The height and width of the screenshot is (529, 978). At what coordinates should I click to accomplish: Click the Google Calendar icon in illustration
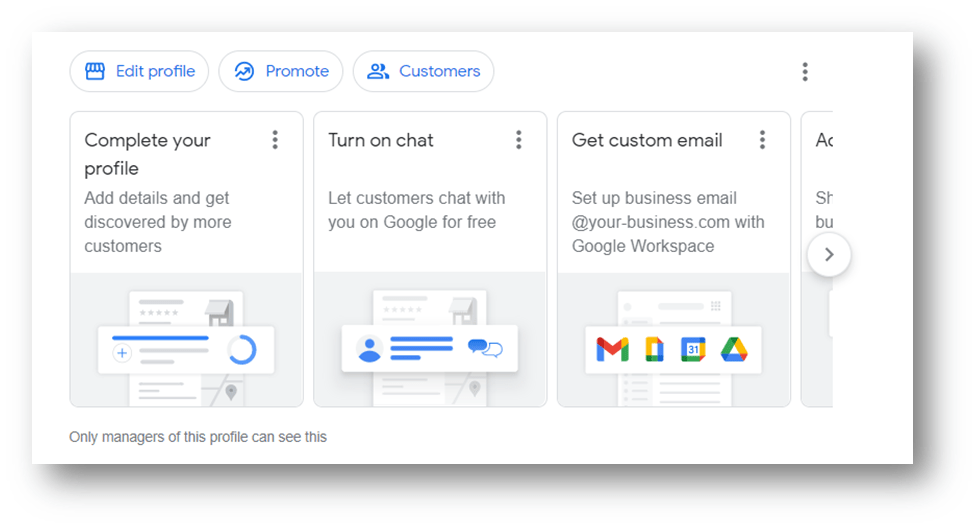(x=693, y=349)
